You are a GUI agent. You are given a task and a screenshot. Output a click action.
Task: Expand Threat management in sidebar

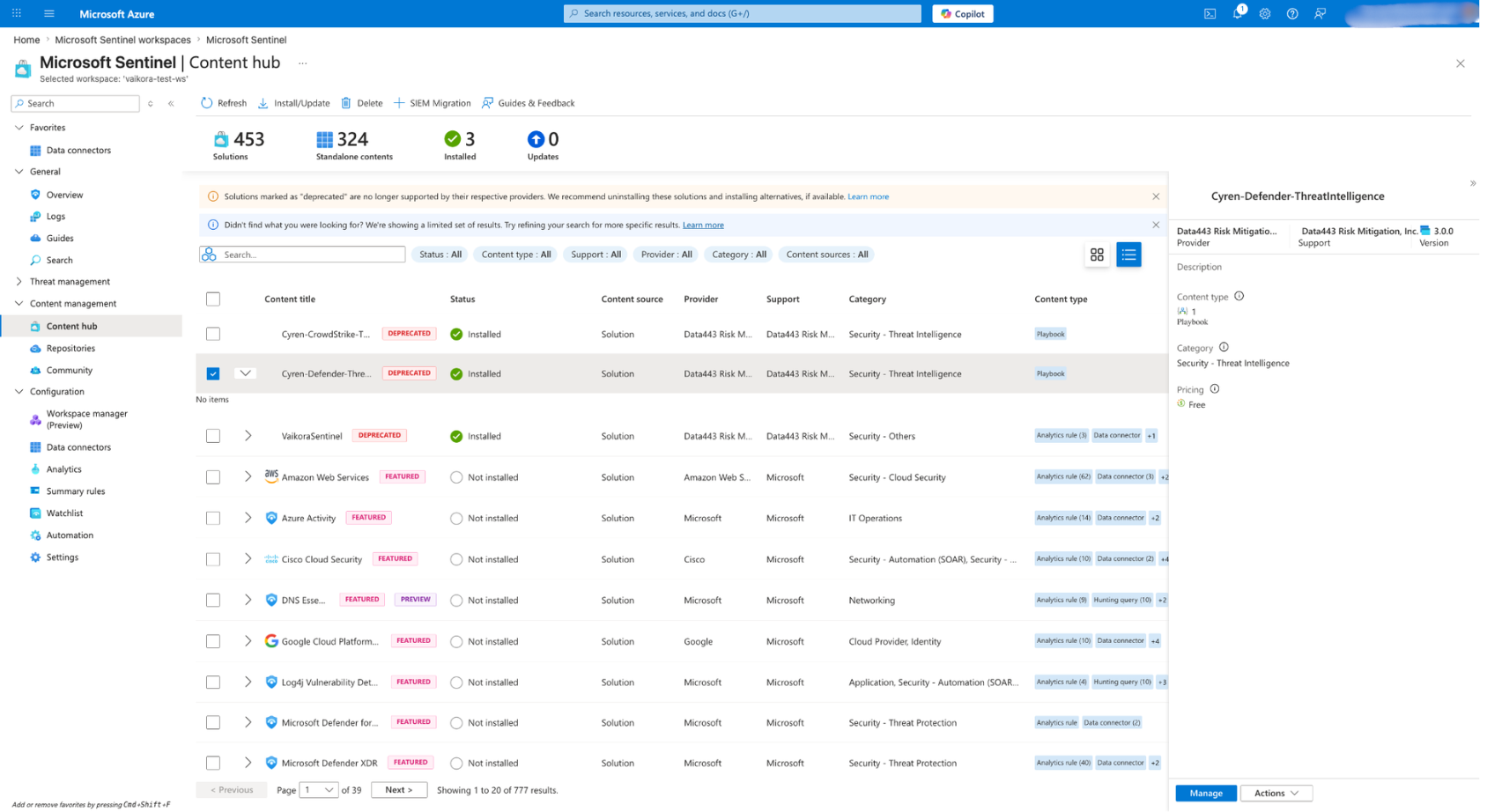(x=19, y=282)
